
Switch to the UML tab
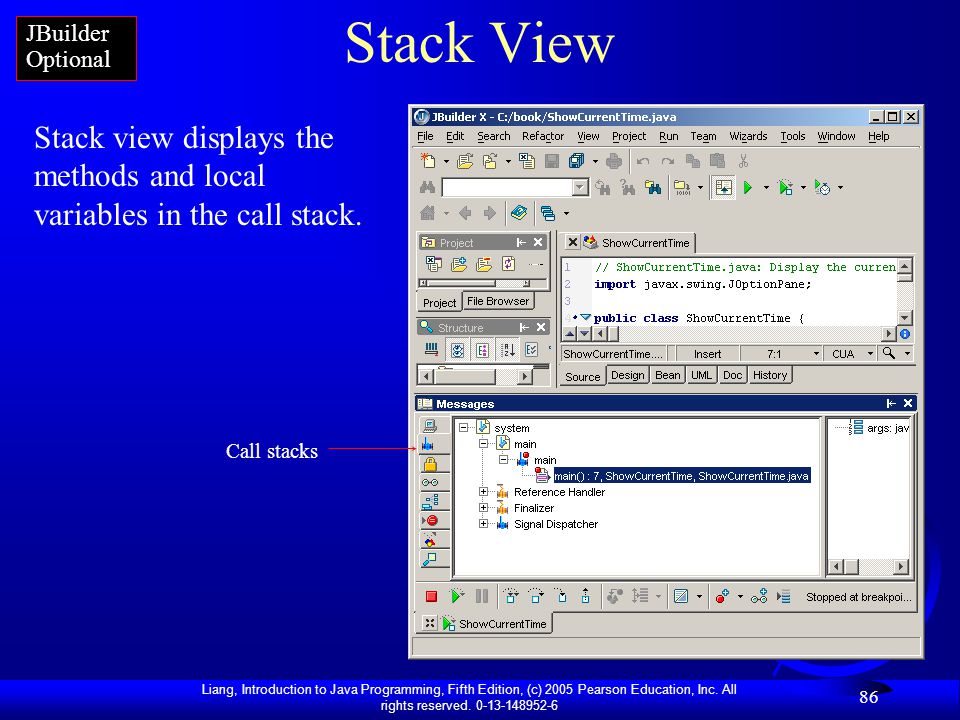point(701,375)
